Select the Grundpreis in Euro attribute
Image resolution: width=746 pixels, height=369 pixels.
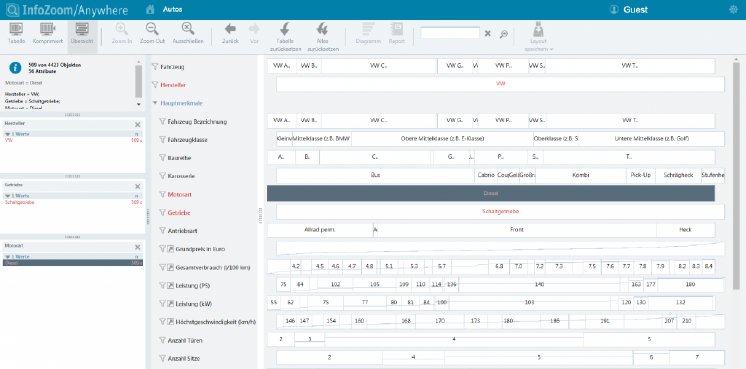coord(200,249)
